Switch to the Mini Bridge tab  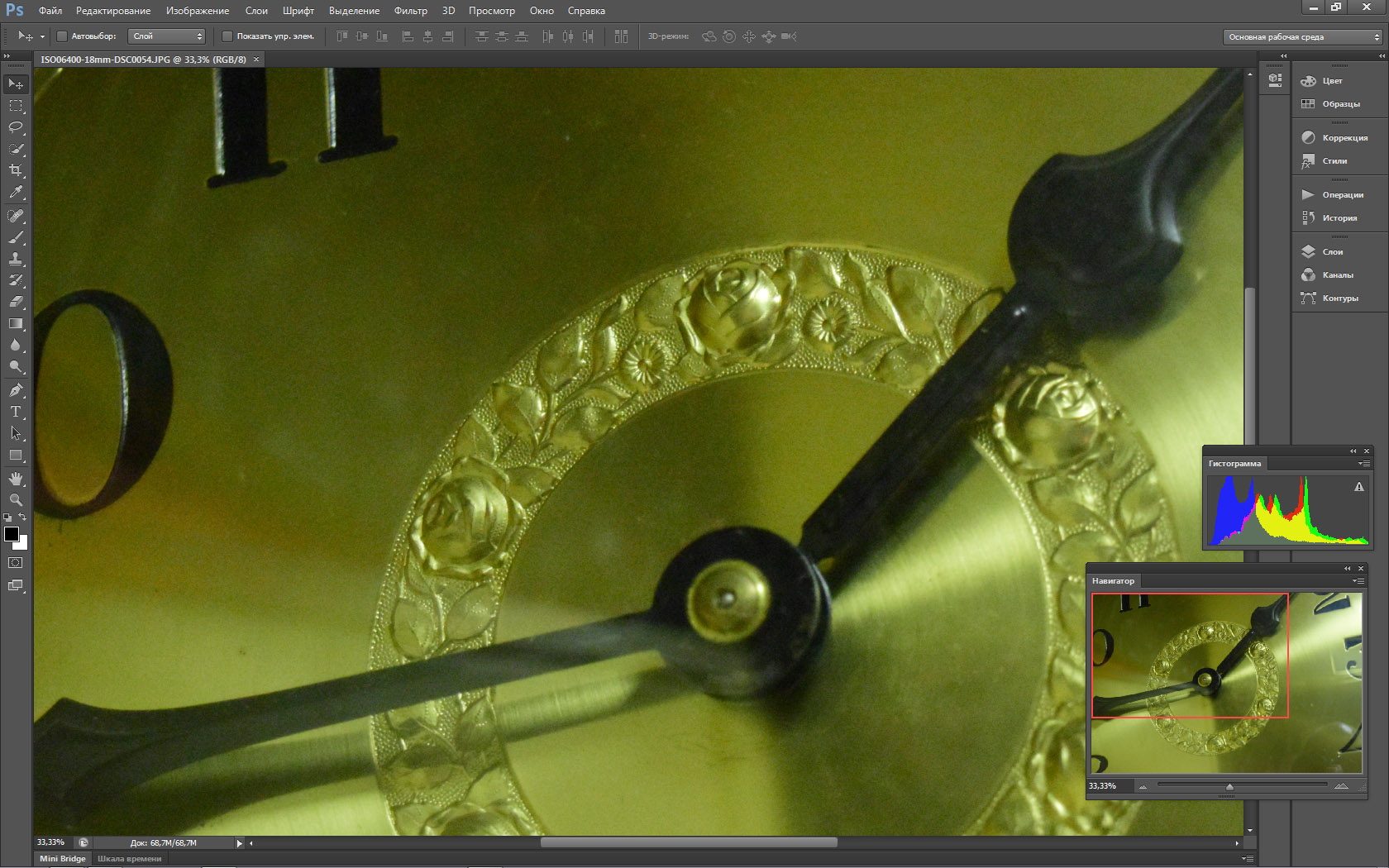point(63,858)
